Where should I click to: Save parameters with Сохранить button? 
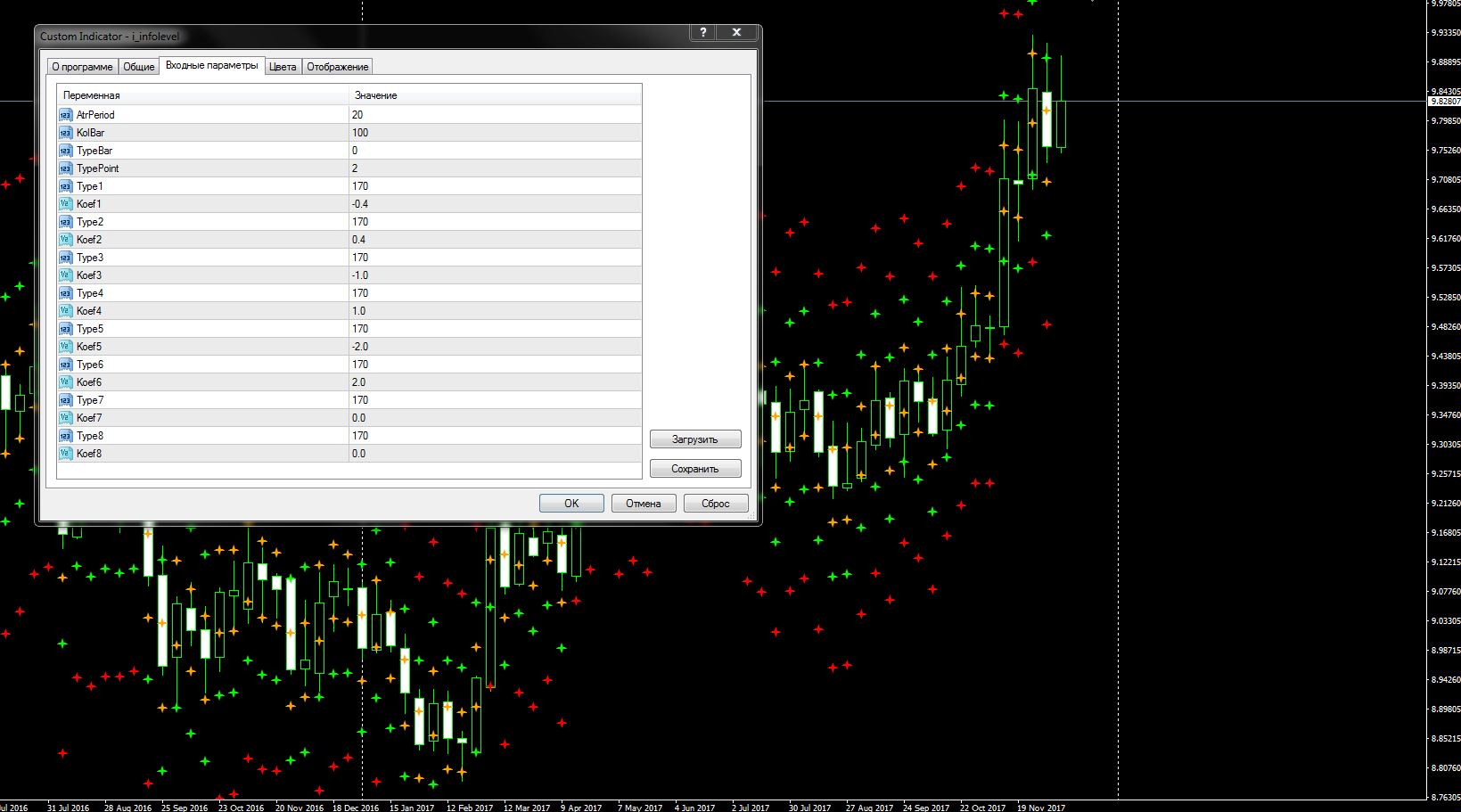pos(695,469)
